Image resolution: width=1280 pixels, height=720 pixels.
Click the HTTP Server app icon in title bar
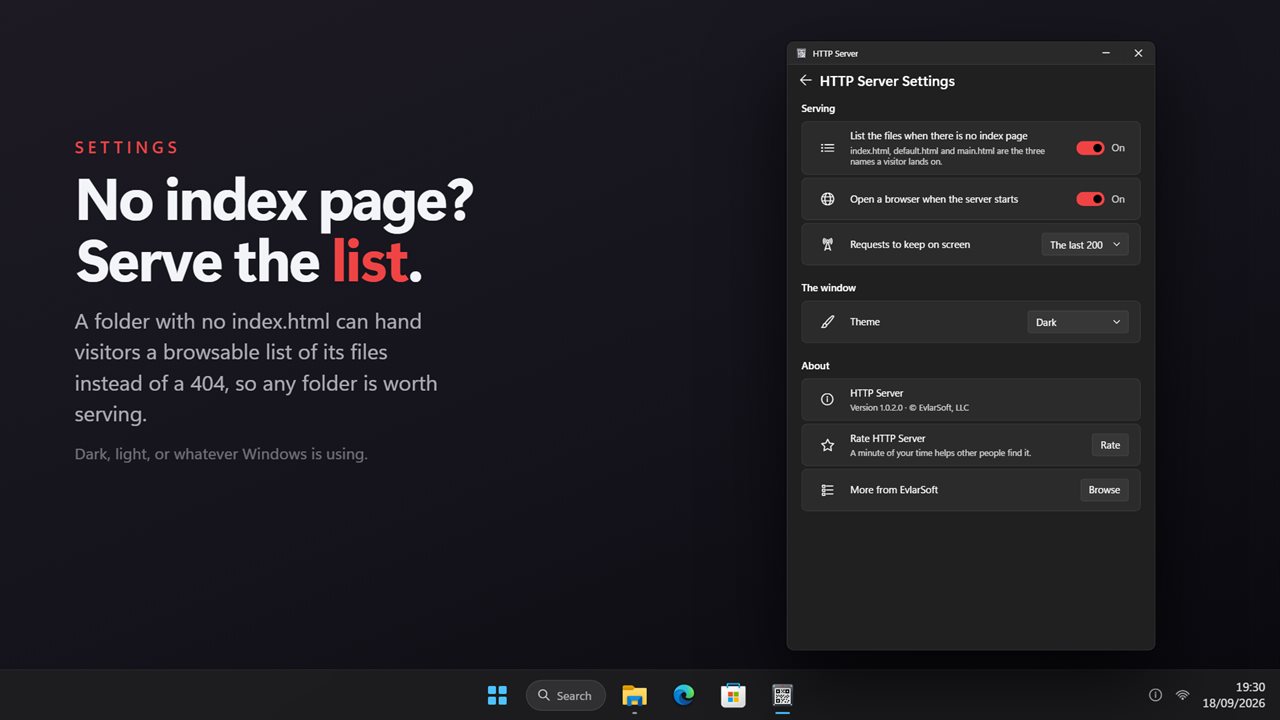tap(802, 53)
